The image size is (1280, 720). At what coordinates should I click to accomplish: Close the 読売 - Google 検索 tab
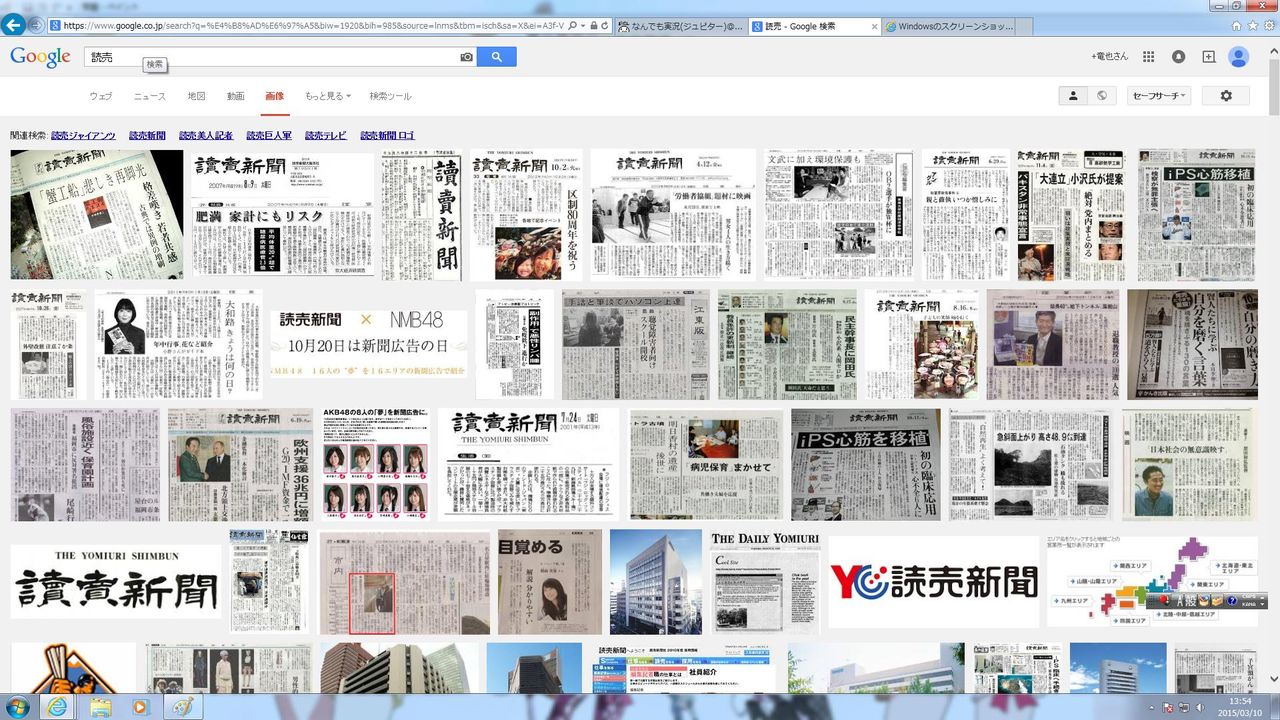875,26
